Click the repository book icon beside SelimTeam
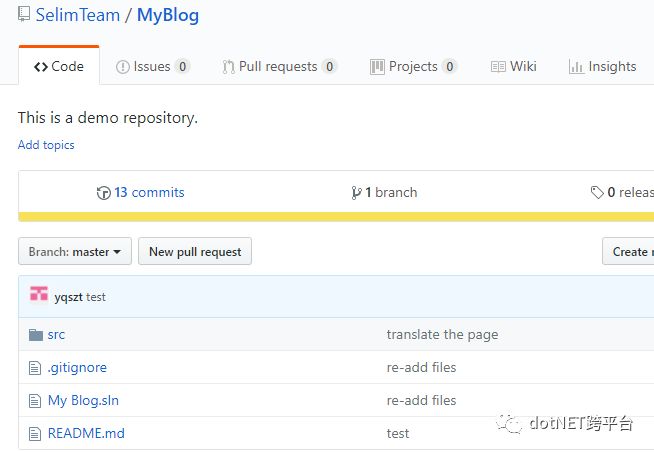 pos(24,14)
